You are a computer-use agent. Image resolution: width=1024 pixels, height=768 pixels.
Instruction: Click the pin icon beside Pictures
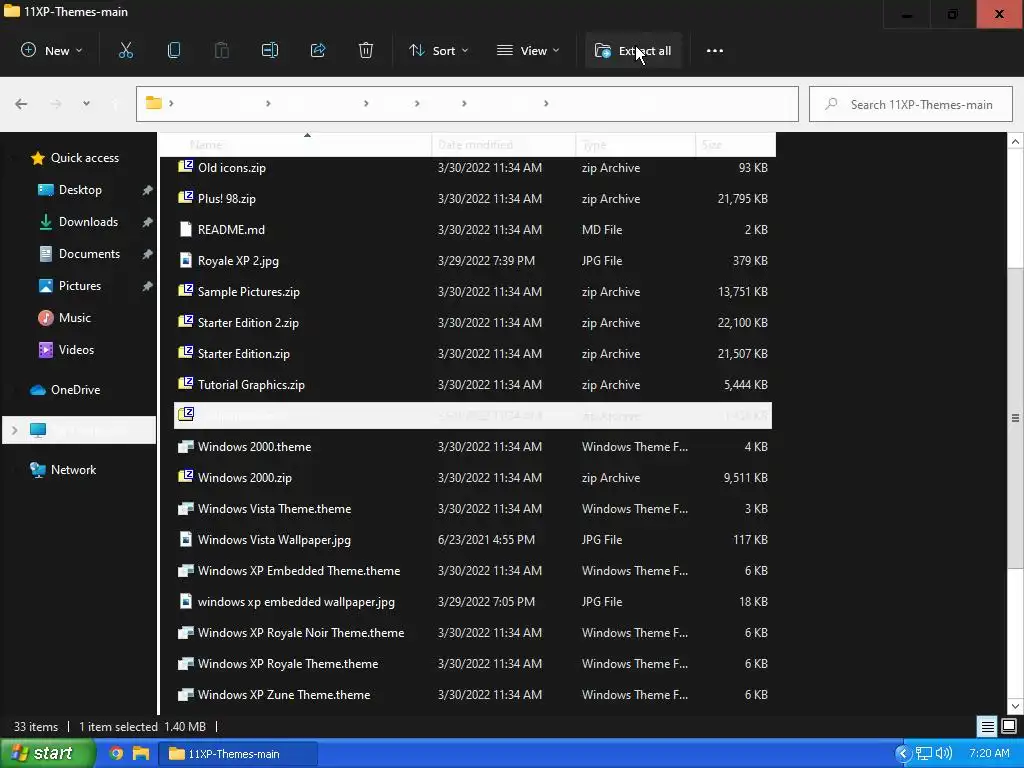147,286
